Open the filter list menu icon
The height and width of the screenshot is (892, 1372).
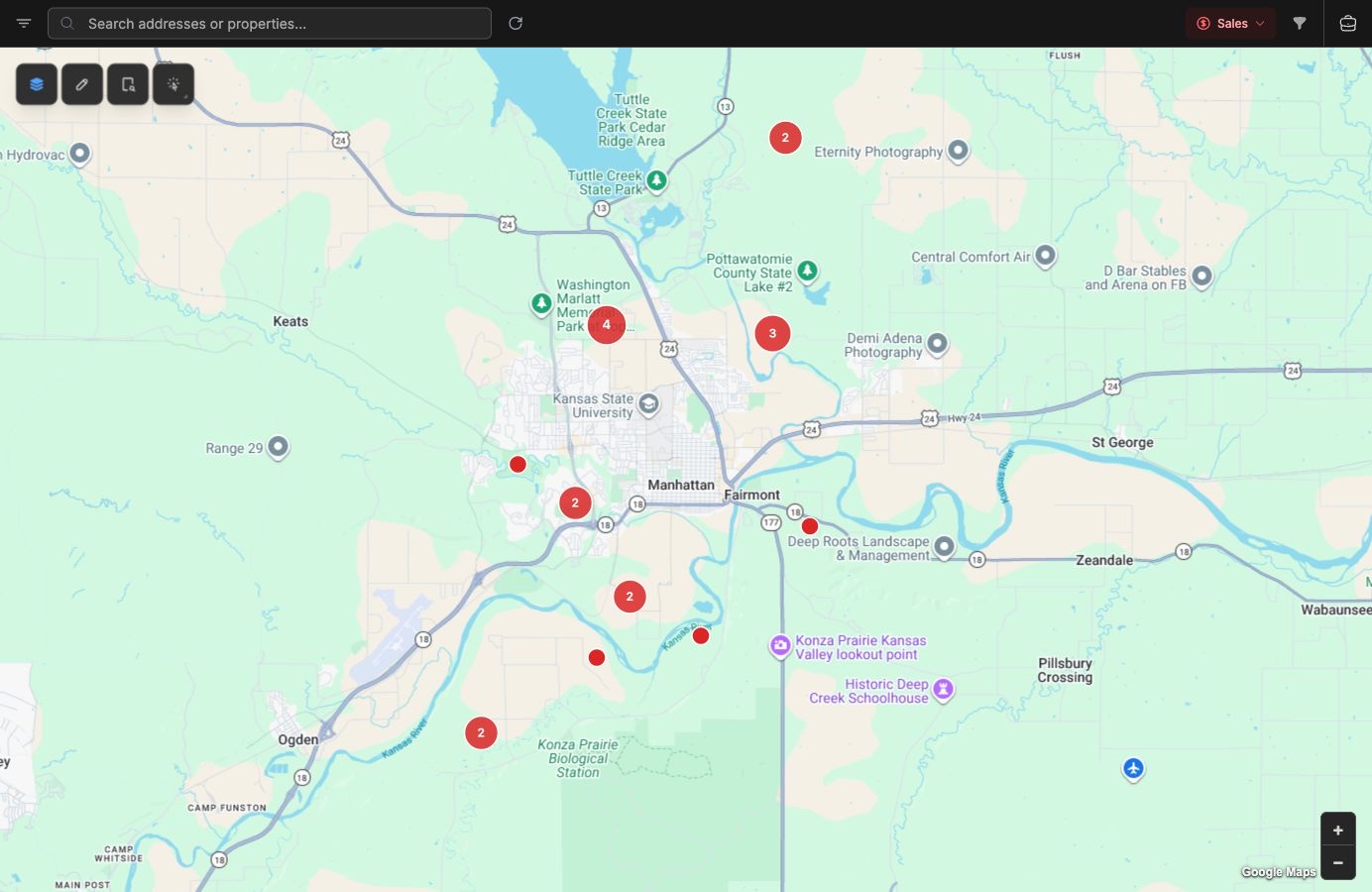(24, 24)
